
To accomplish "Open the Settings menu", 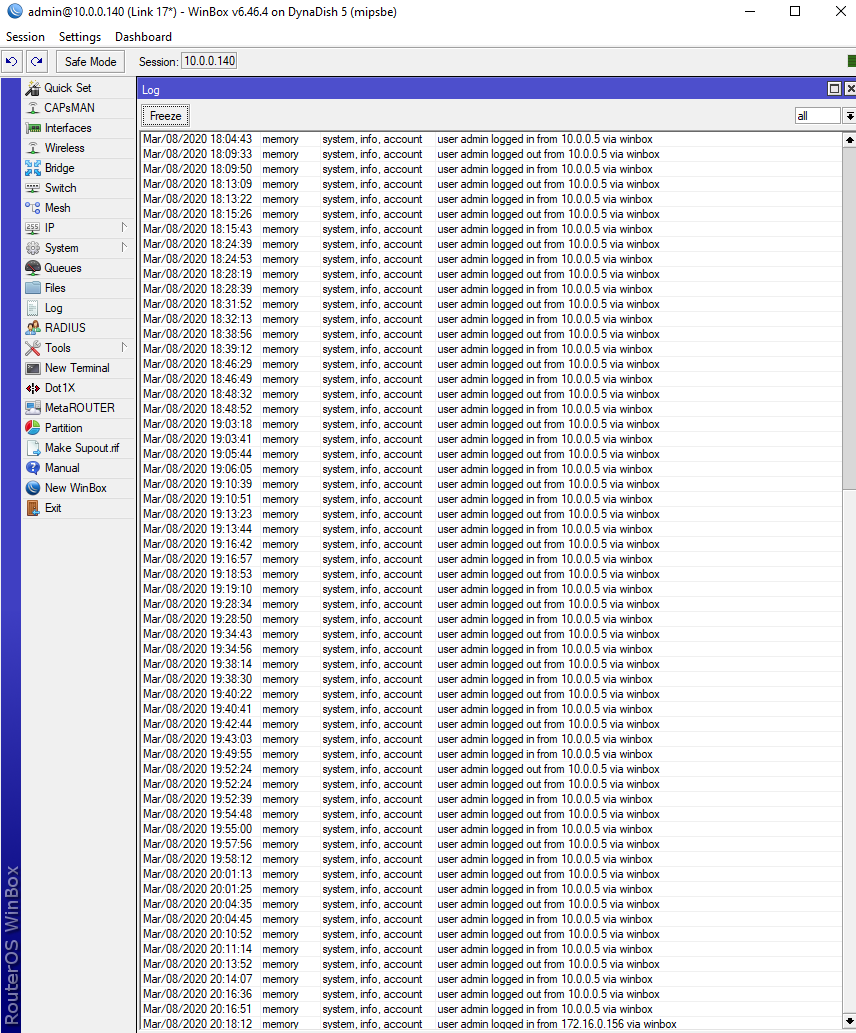I will tap(80, 37).
